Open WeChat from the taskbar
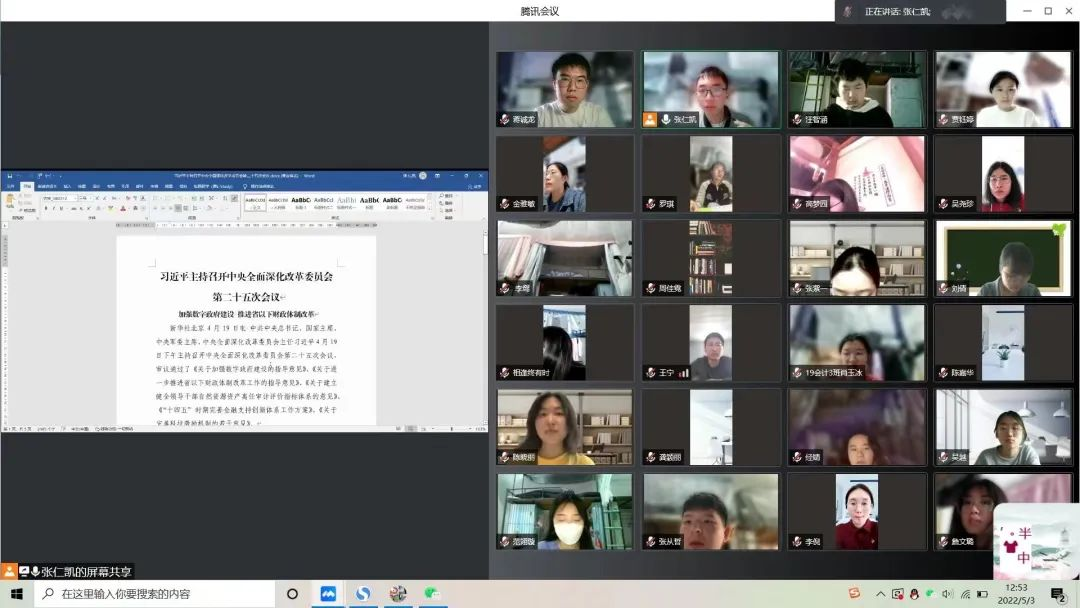This screenshot has width=1080, height=608. coord(432,593)
